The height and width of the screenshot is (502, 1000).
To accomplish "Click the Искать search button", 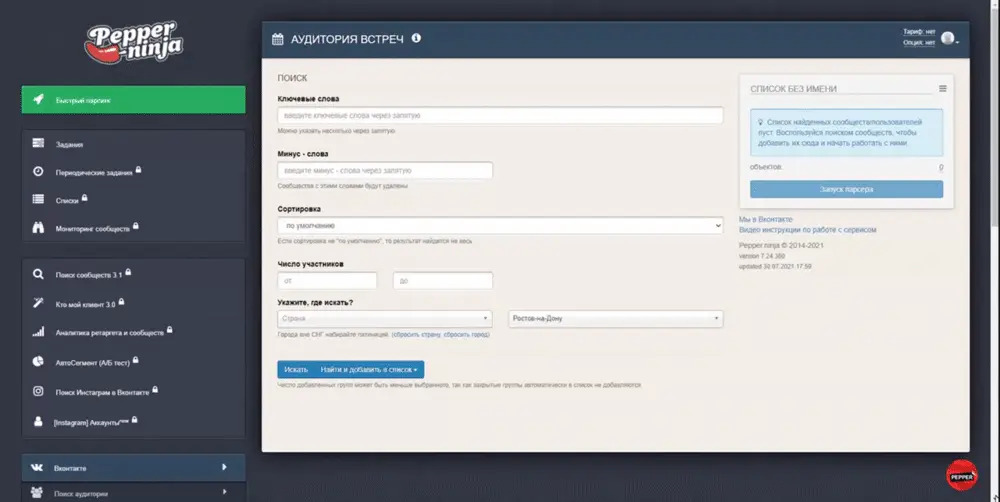I will click(x=296, y=369).
